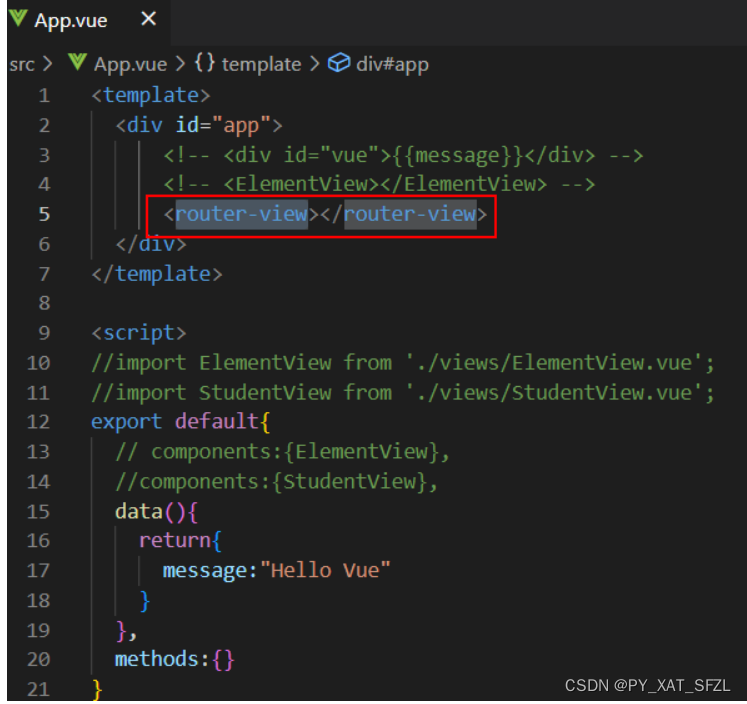Image resolution: width=747 pixels, height=704 pixels.
Task: Click the return keyword on line 16
Action: click(x=175, y=541)
